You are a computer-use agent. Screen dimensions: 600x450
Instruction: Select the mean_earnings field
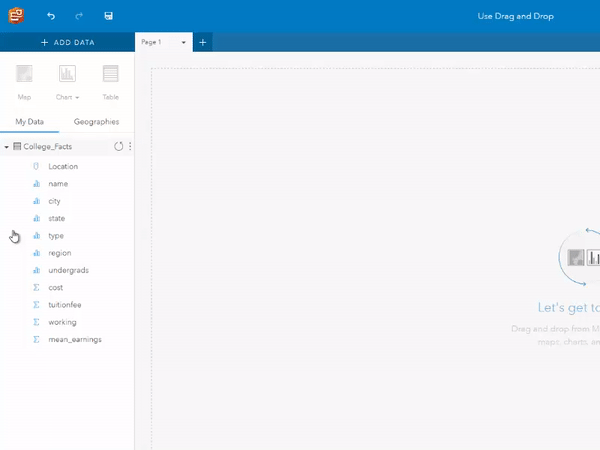[x=75, y=340]
